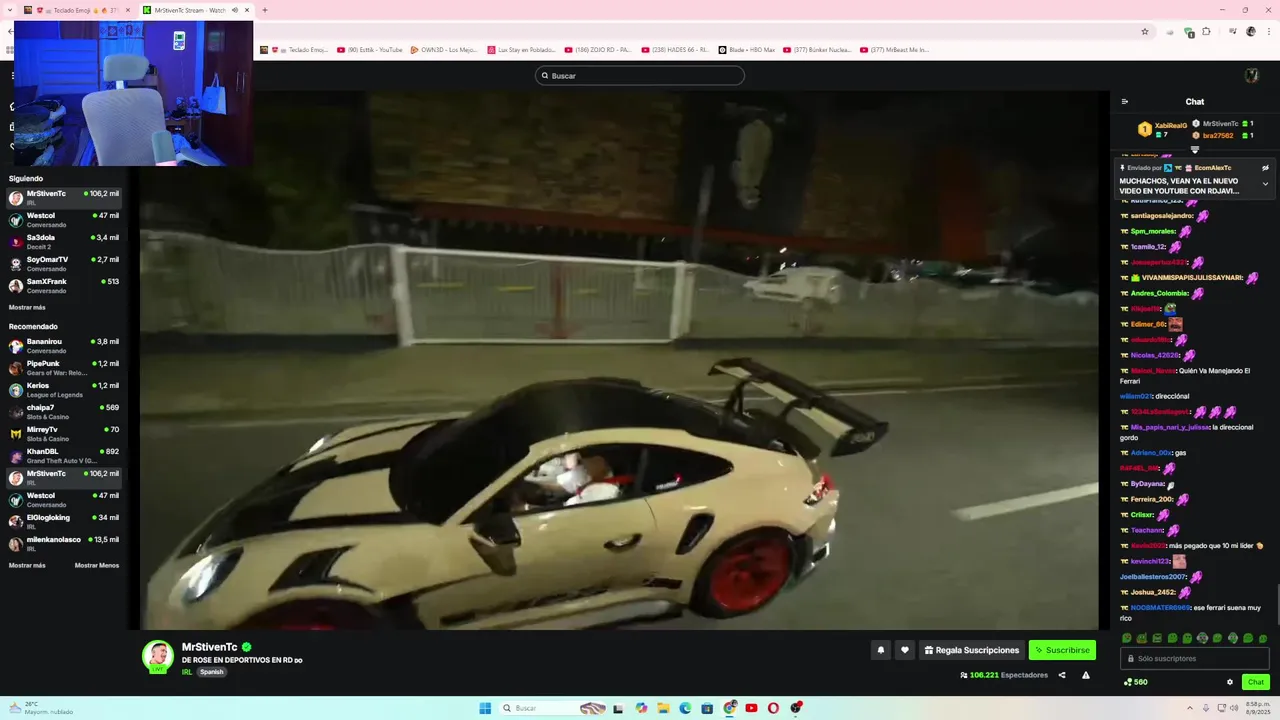This screenshot has height=720, width=1280.
Task: Open the Lux Stay en Poblado bookmark
Action: [522, 49]
